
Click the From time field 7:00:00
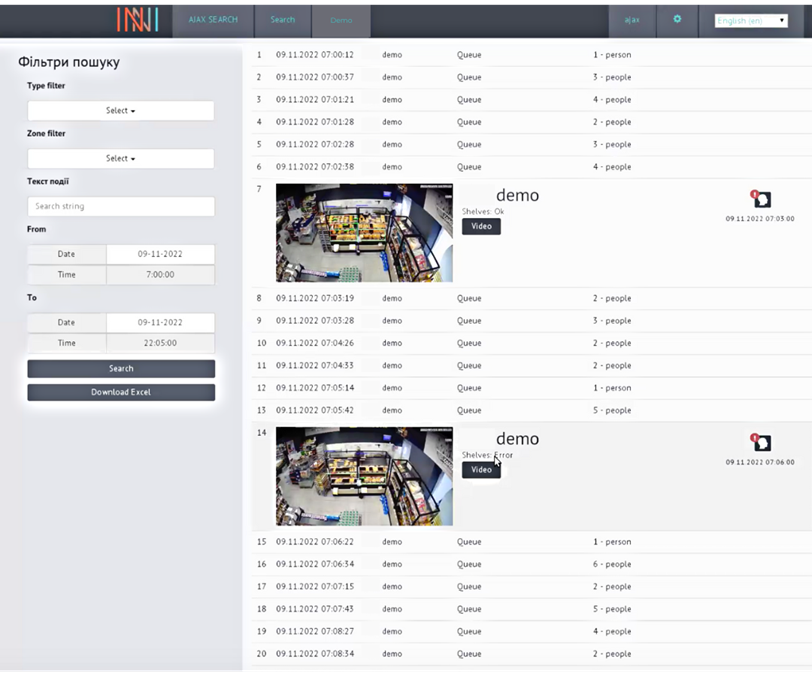(160, 275)
